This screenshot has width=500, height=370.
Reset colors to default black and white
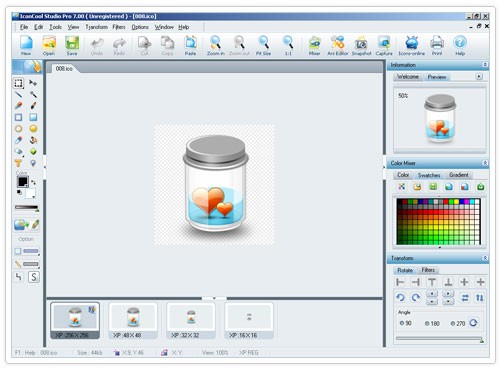(x=19, y=192)
